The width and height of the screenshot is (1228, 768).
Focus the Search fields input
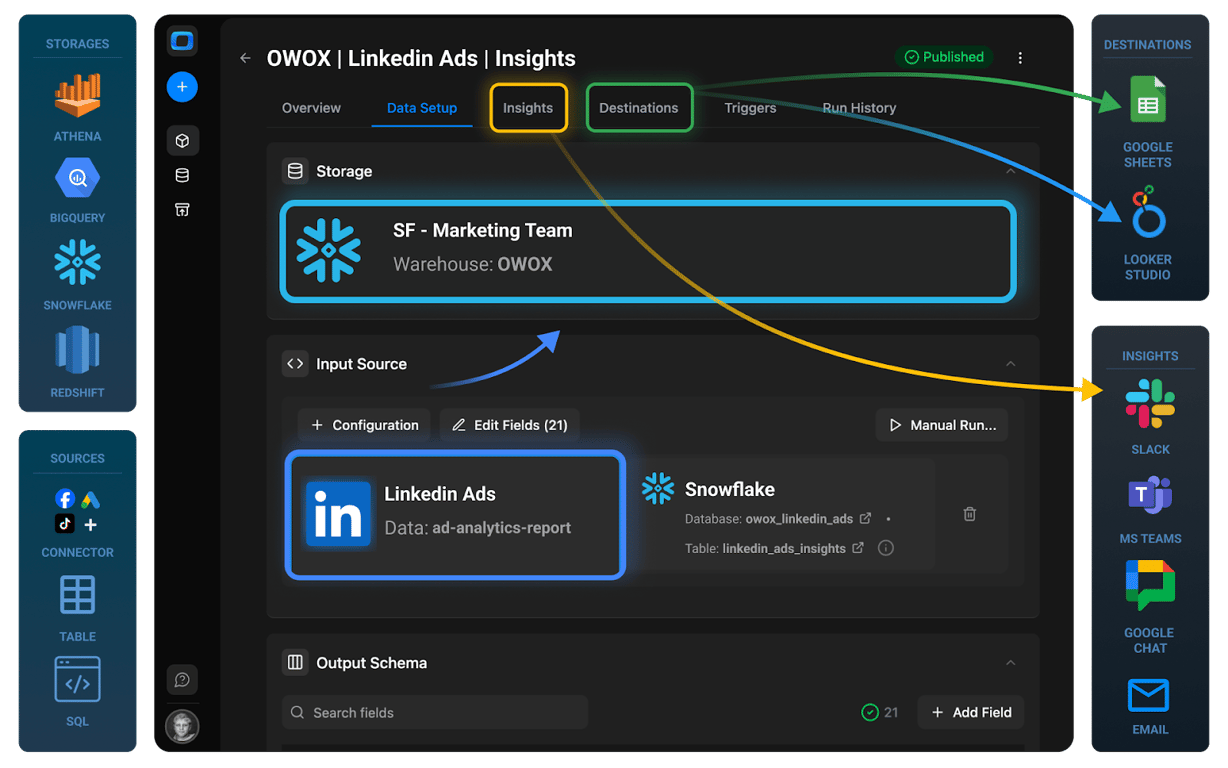pos(435,713)
